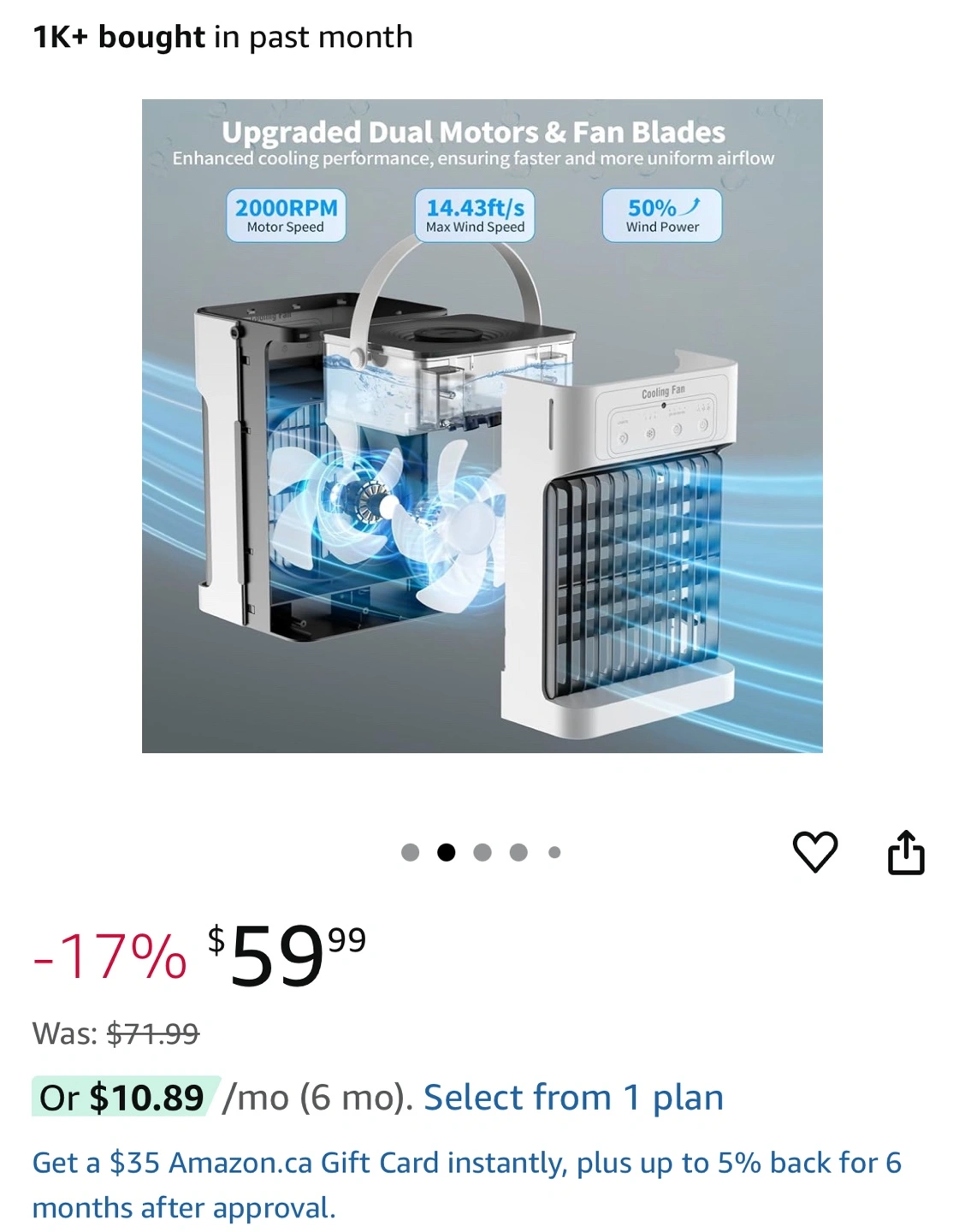The image size is (965, 1232).
Task: Tap the crossed-out $71.99 was price
Action: 153,1034
